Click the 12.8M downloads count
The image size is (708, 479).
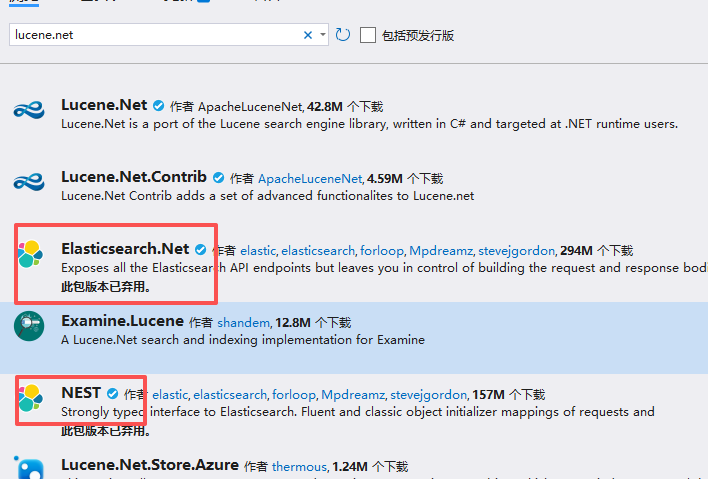pos(293,323)
